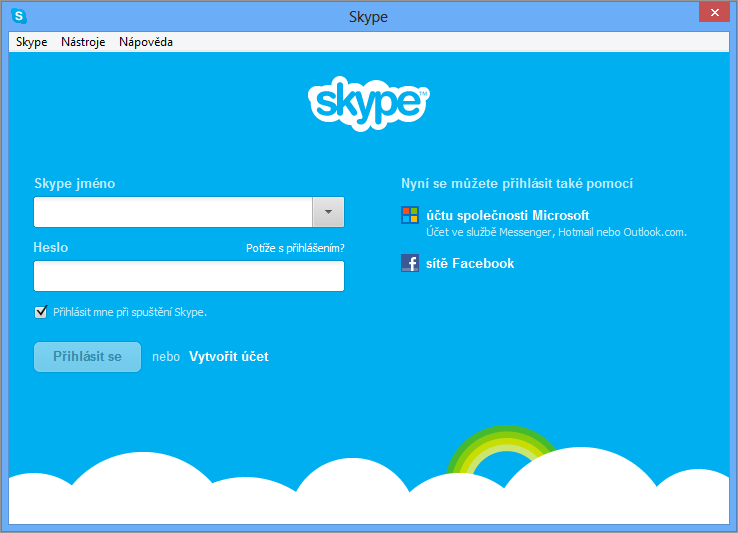This screenshot has height=533, width=738.
Task: Toggle the auto sign-in checkbox
Action: coord(41,312)
